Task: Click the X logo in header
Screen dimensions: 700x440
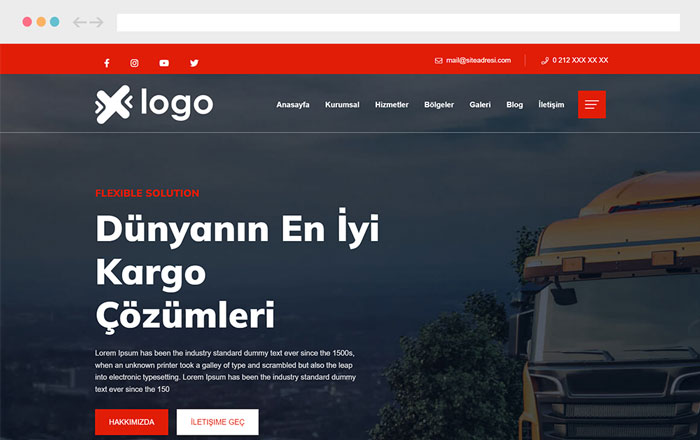Action: [113, 104]
